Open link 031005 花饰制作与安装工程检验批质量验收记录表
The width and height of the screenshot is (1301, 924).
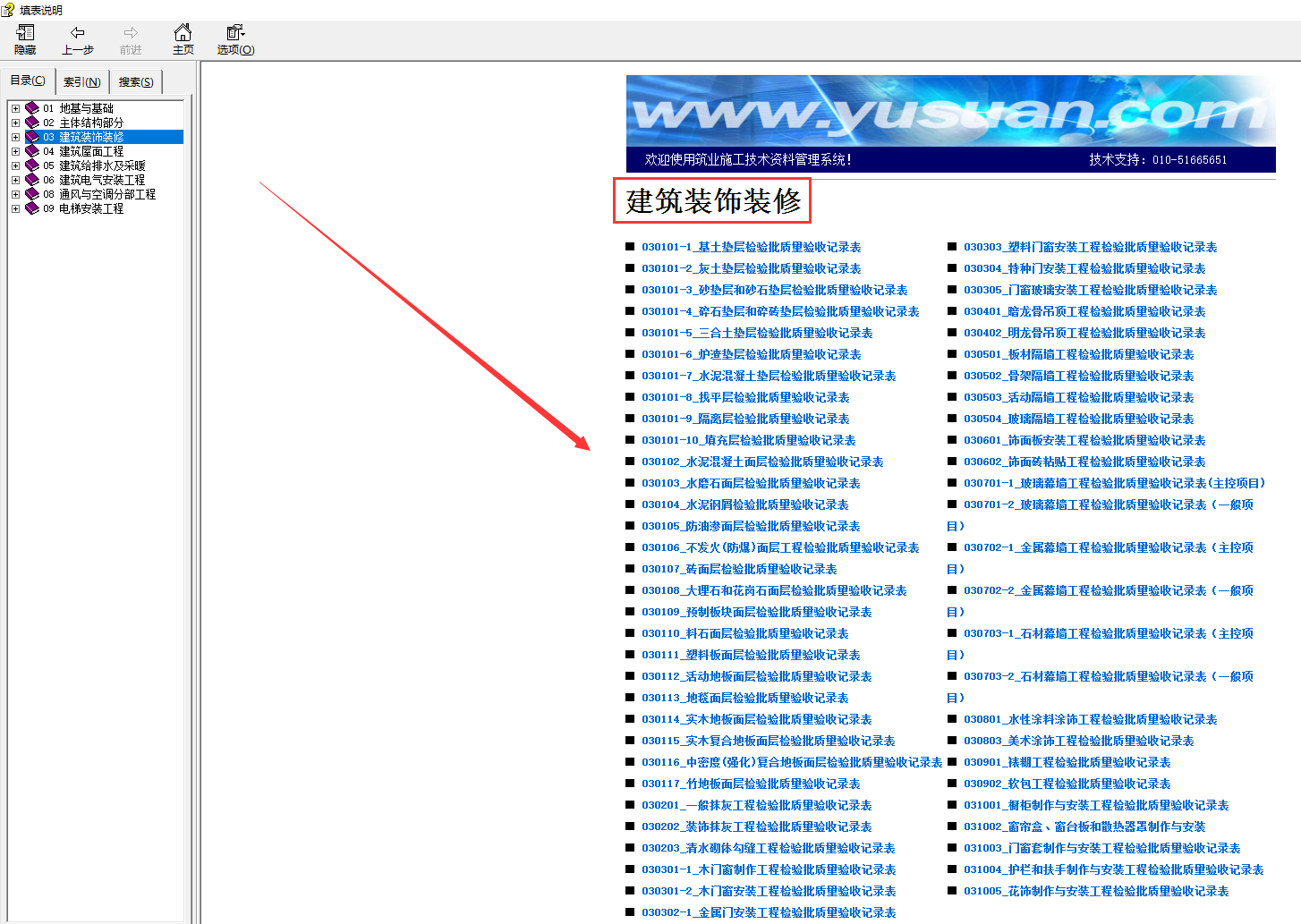[x=1096, y=891]
